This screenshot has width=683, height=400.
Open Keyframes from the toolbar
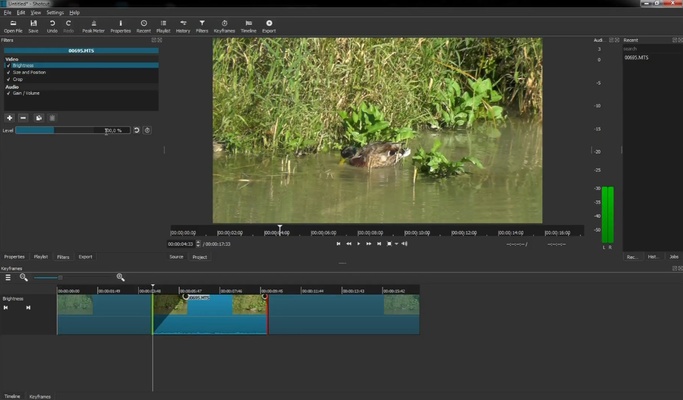[224, 26]
